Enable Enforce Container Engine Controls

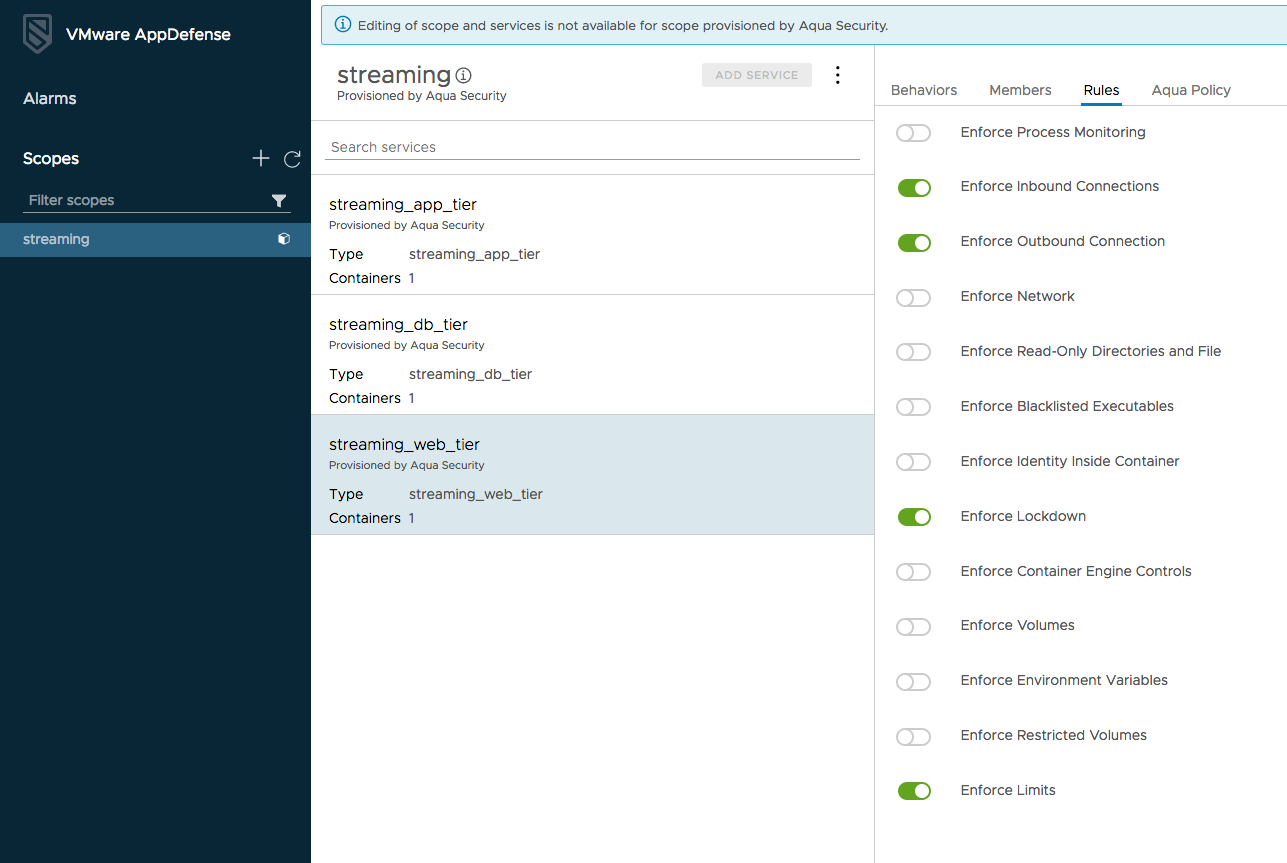914,572
